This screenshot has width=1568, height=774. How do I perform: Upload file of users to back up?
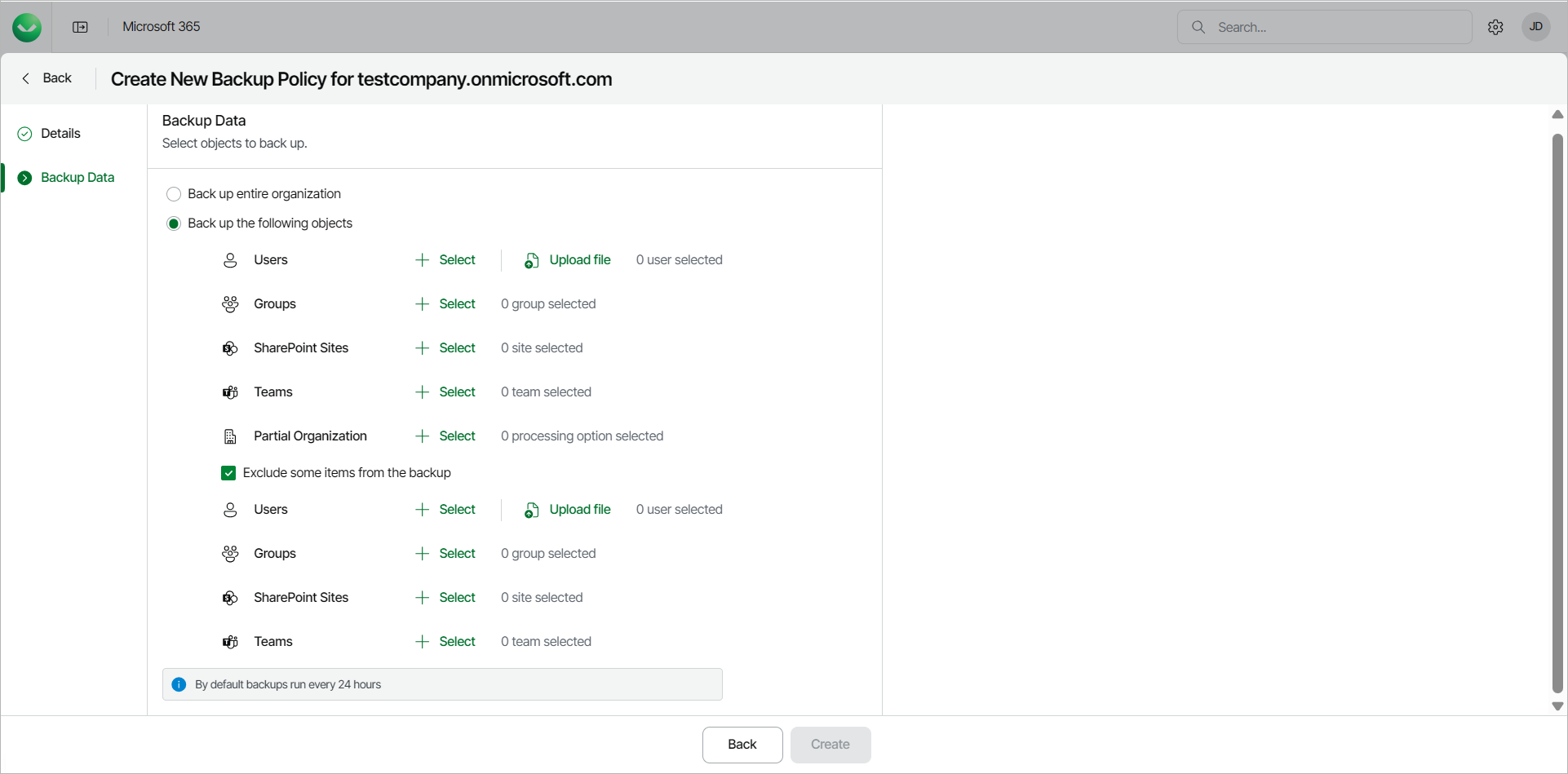[568, 260]
